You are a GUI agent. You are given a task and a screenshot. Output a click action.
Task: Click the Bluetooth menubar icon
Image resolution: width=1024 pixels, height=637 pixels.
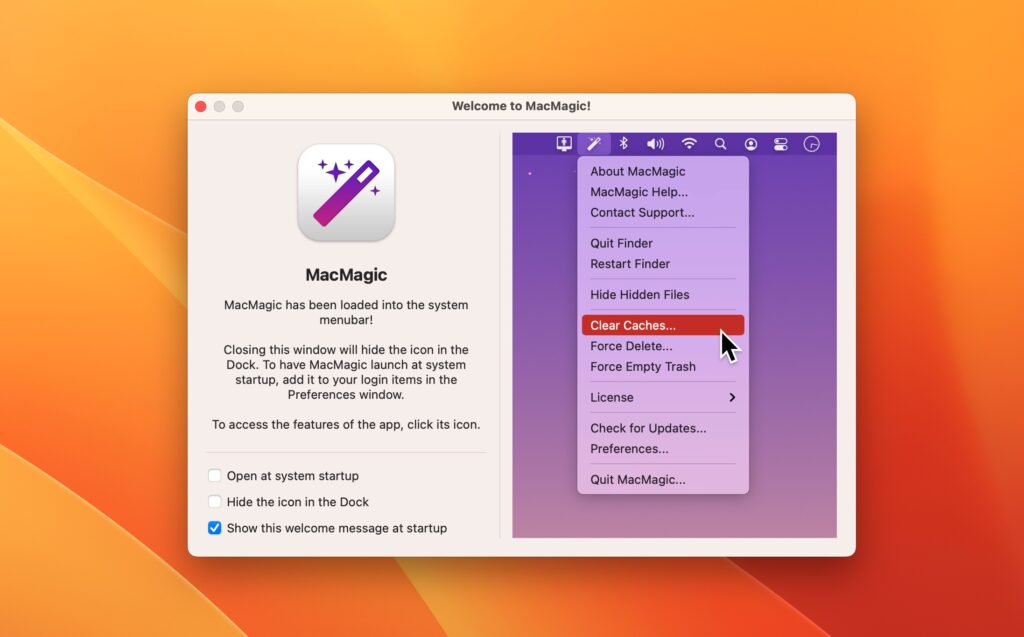tap(623, 143)
